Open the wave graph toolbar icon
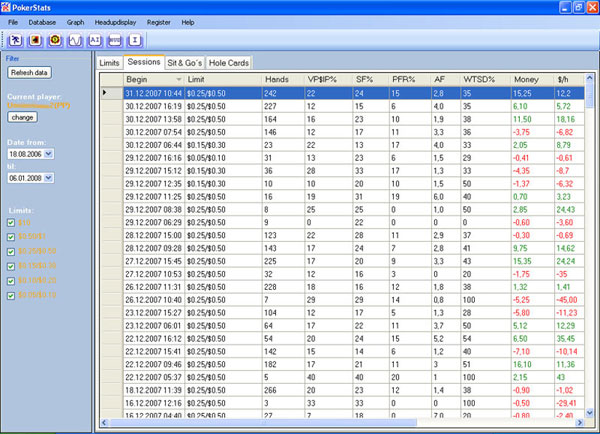The width and height of the screenshot is (600, 434). coord(75,40)
